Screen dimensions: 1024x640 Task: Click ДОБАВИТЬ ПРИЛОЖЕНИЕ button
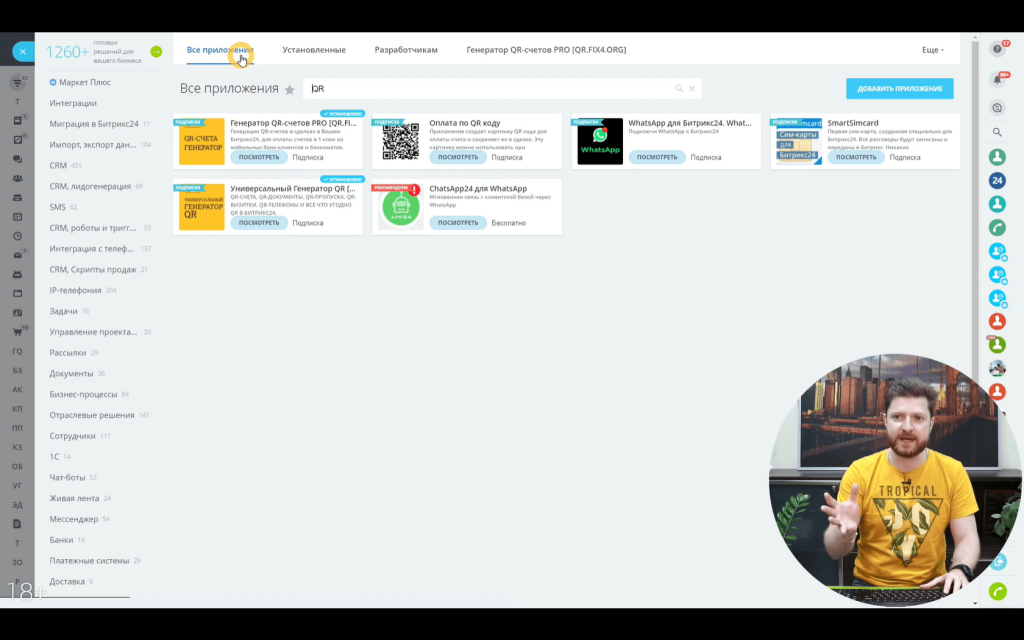coord(899,88)
